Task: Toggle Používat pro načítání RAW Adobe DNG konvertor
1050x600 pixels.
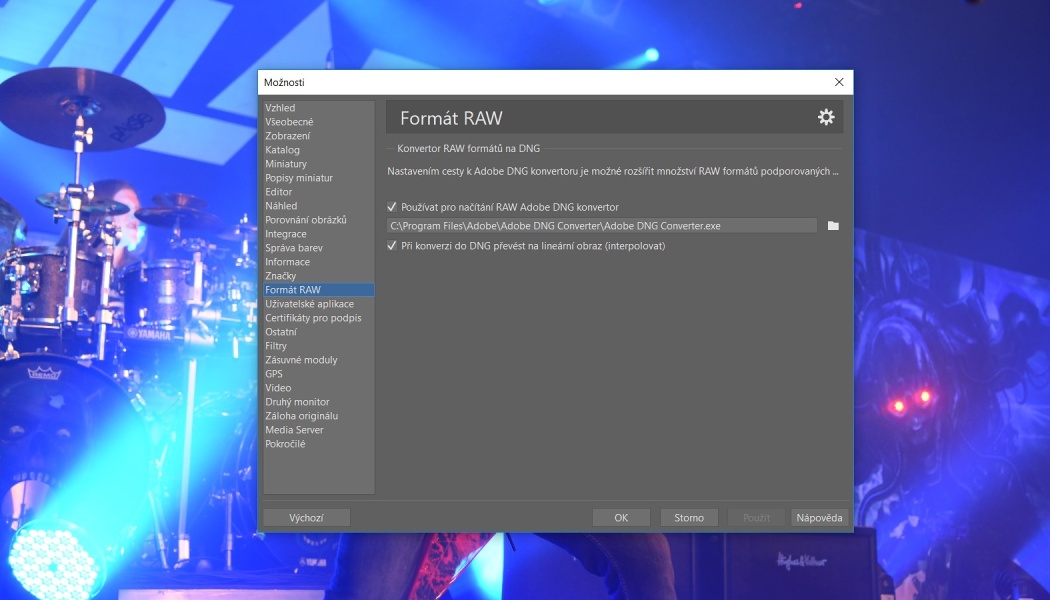Action: click(x=392, y=207)
